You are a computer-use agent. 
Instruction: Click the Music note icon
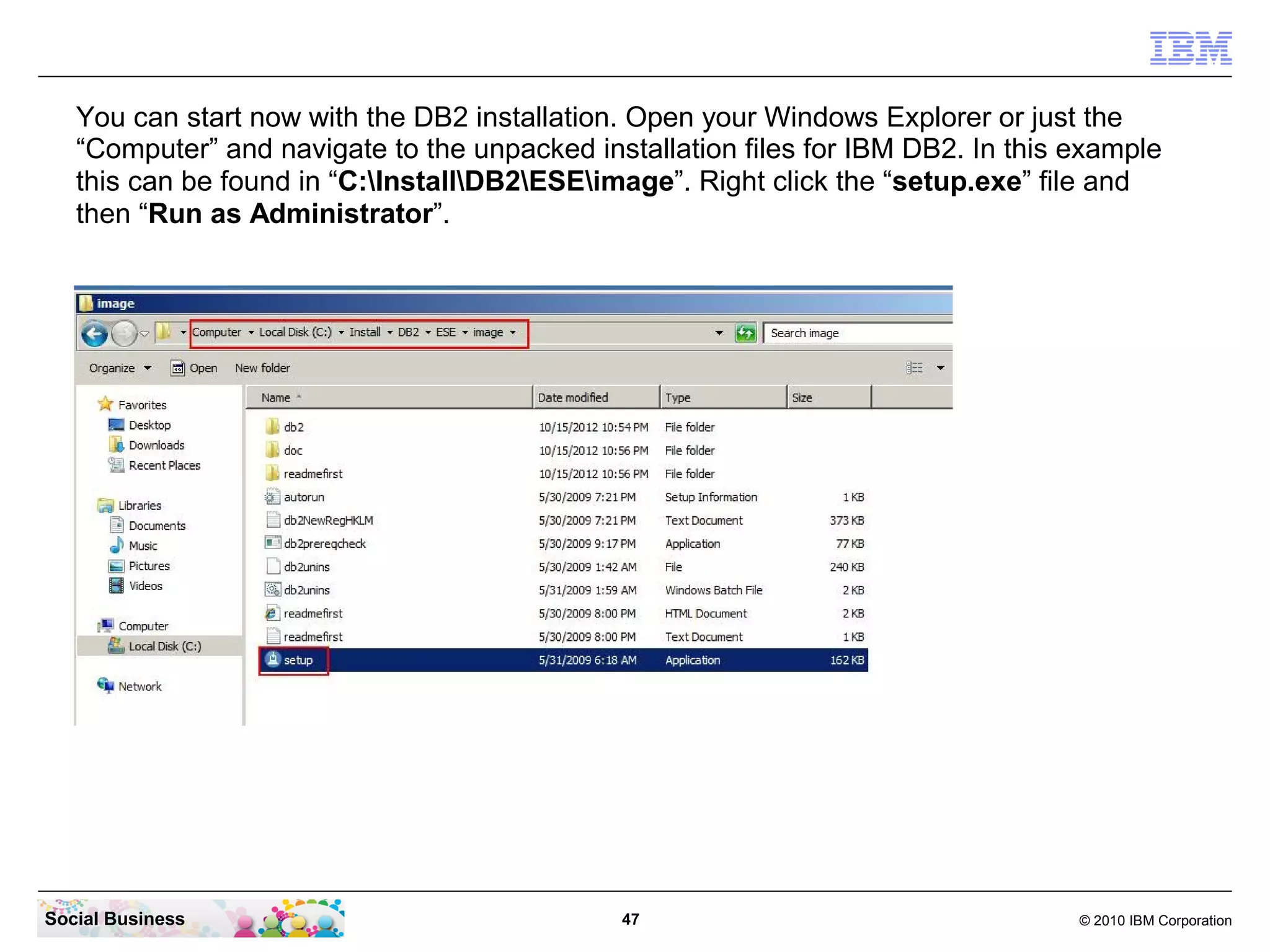click(117, 545)
